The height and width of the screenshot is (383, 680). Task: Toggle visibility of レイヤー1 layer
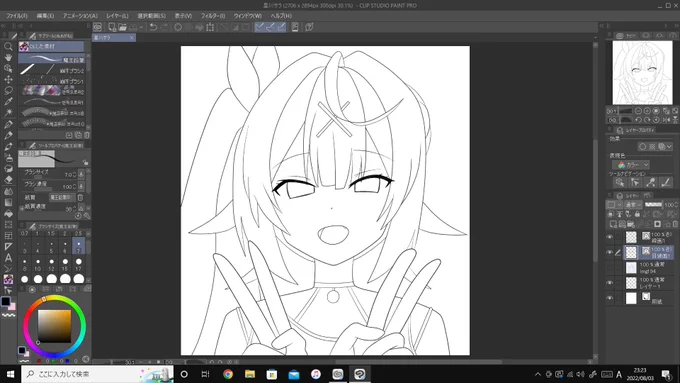coord(609,283)
